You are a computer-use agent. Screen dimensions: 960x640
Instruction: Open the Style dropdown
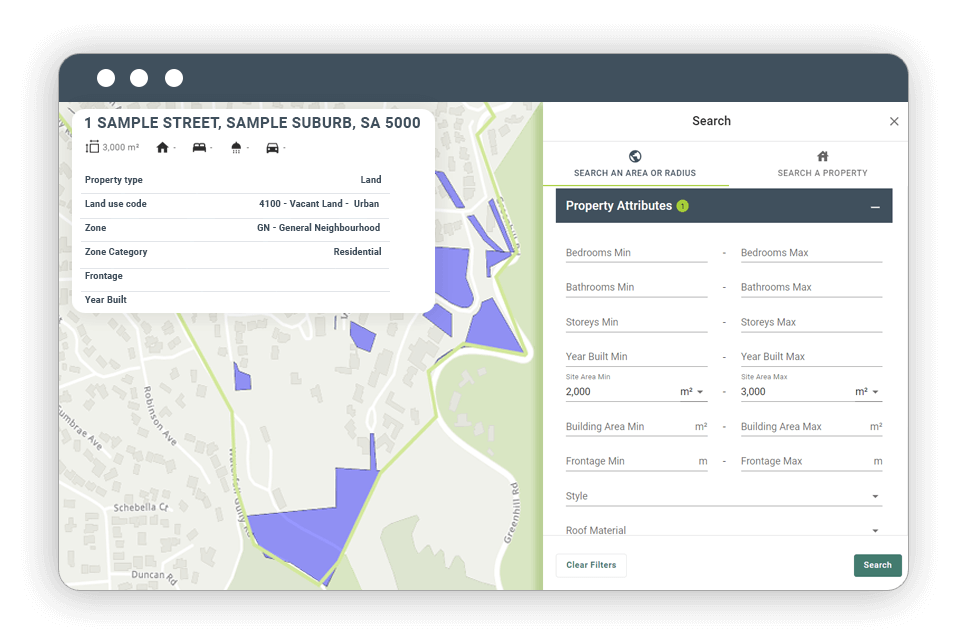click(x=875, y=495)
